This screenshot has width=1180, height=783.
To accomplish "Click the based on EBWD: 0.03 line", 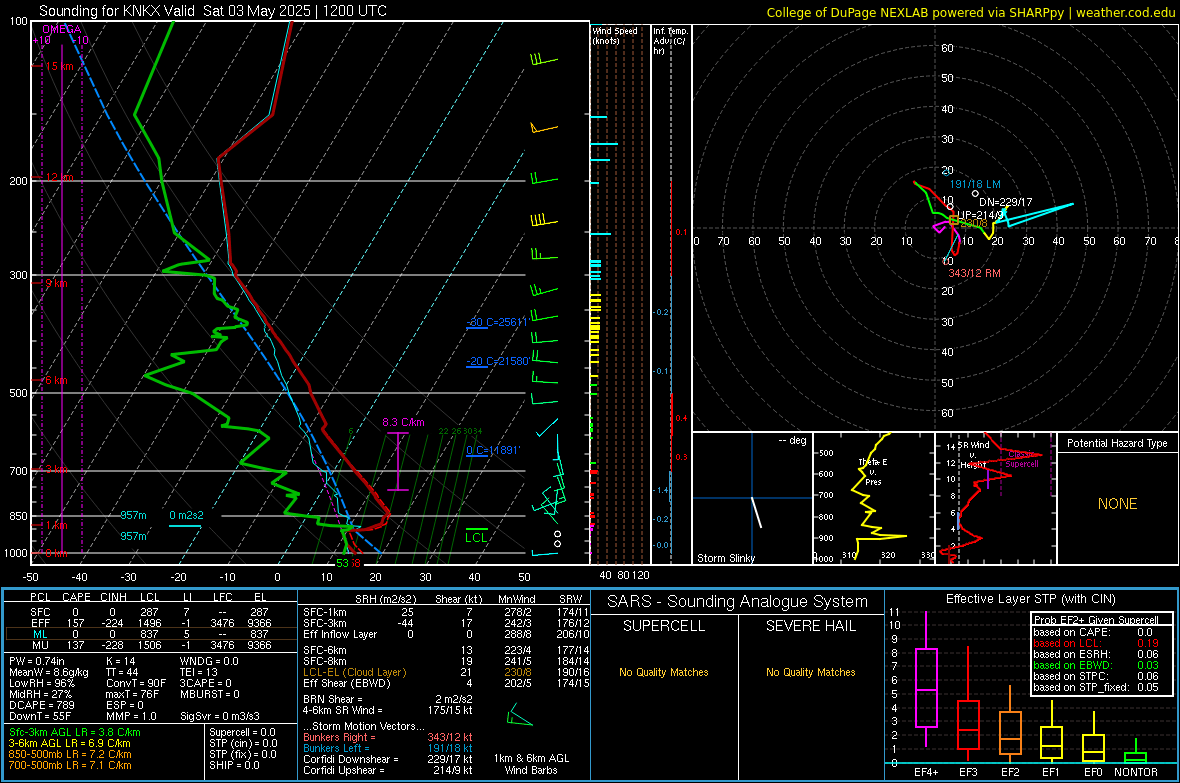I will point(1096,665).
